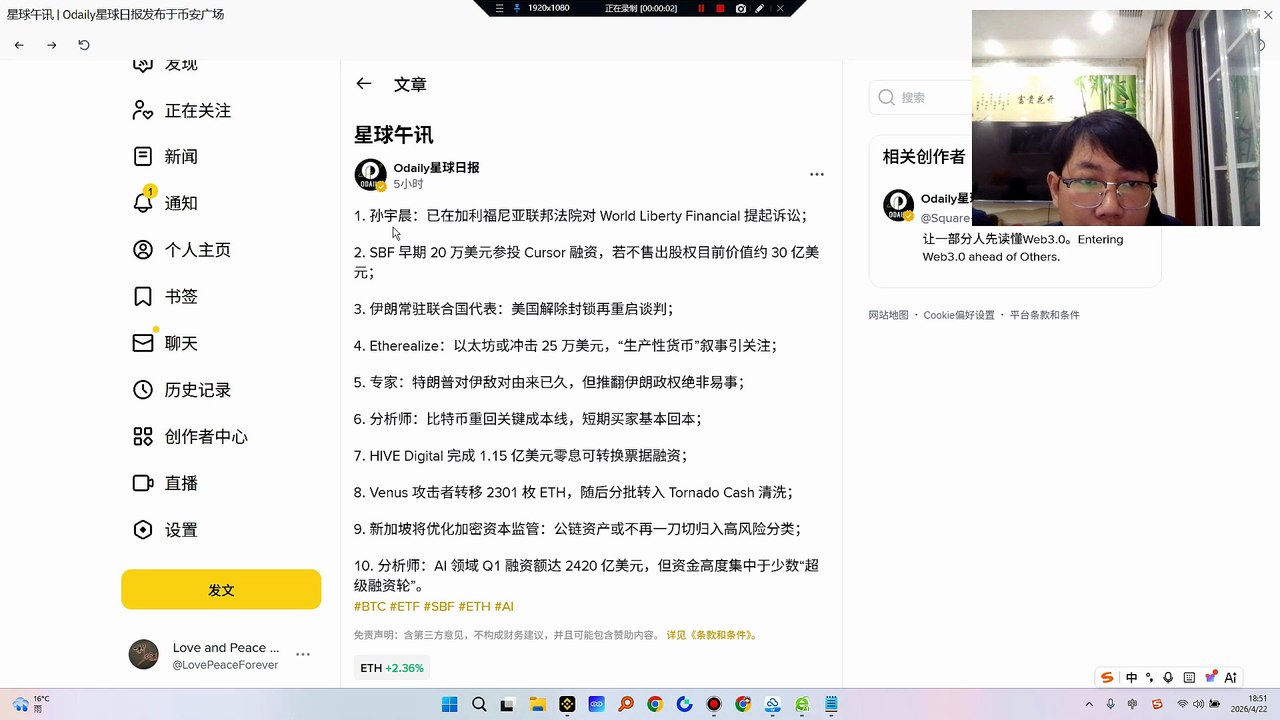The image size is (1280, 720).
Task: Click the Sogou 中 language mode toggle
Action: 1131,677
